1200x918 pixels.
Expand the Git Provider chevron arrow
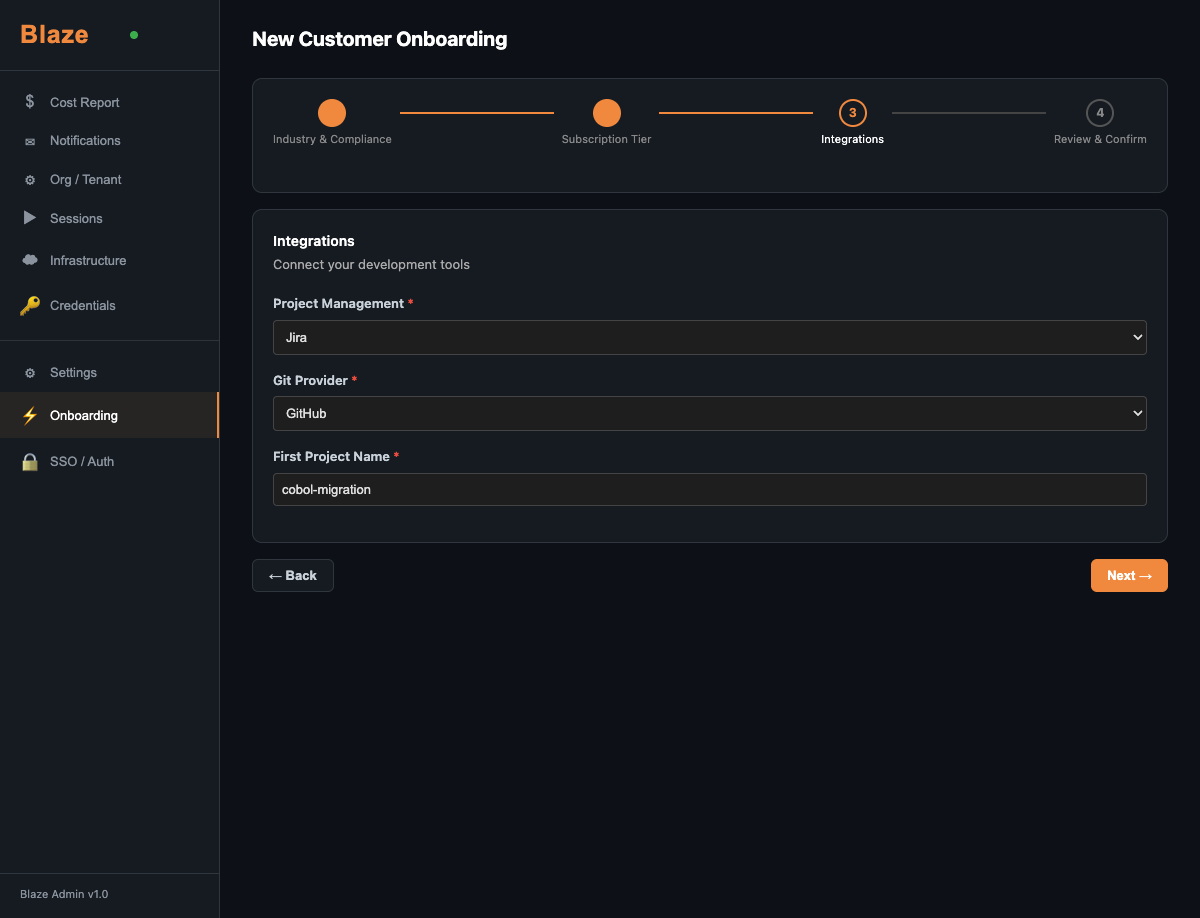coord(1136,413)
